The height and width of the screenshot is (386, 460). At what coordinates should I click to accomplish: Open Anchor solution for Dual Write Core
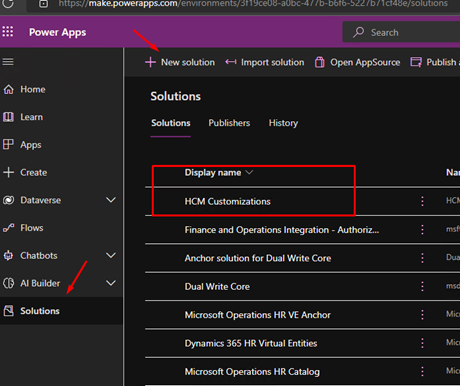258,258
